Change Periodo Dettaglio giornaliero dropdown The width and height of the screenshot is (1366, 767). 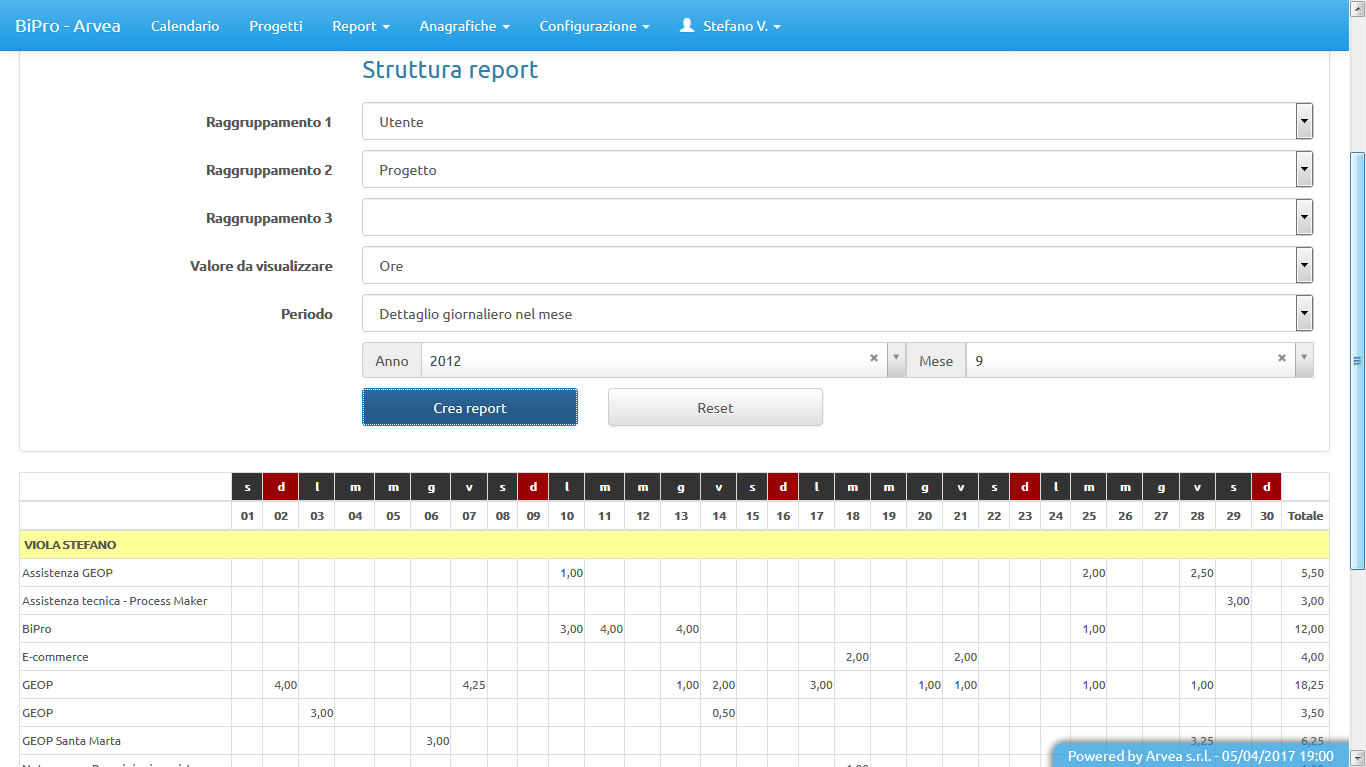coord(1304,314)
